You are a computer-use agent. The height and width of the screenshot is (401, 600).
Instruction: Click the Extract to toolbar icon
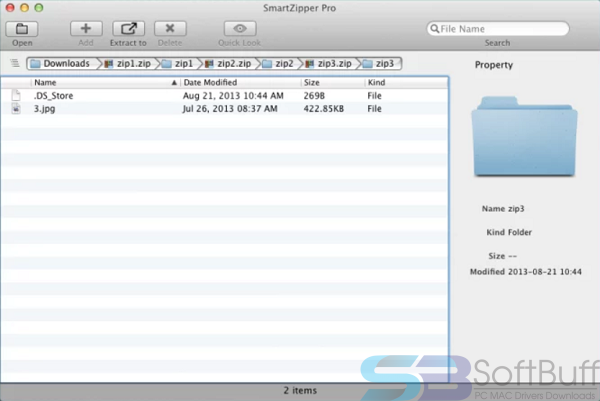129,28
